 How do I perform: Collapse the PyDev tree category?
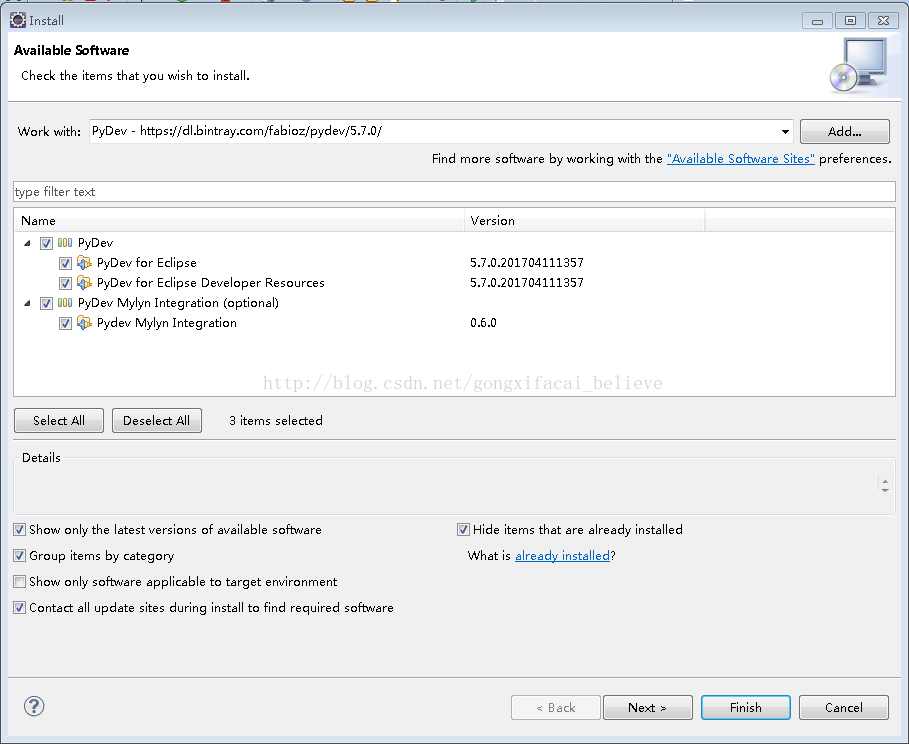(x=27, y=243)
